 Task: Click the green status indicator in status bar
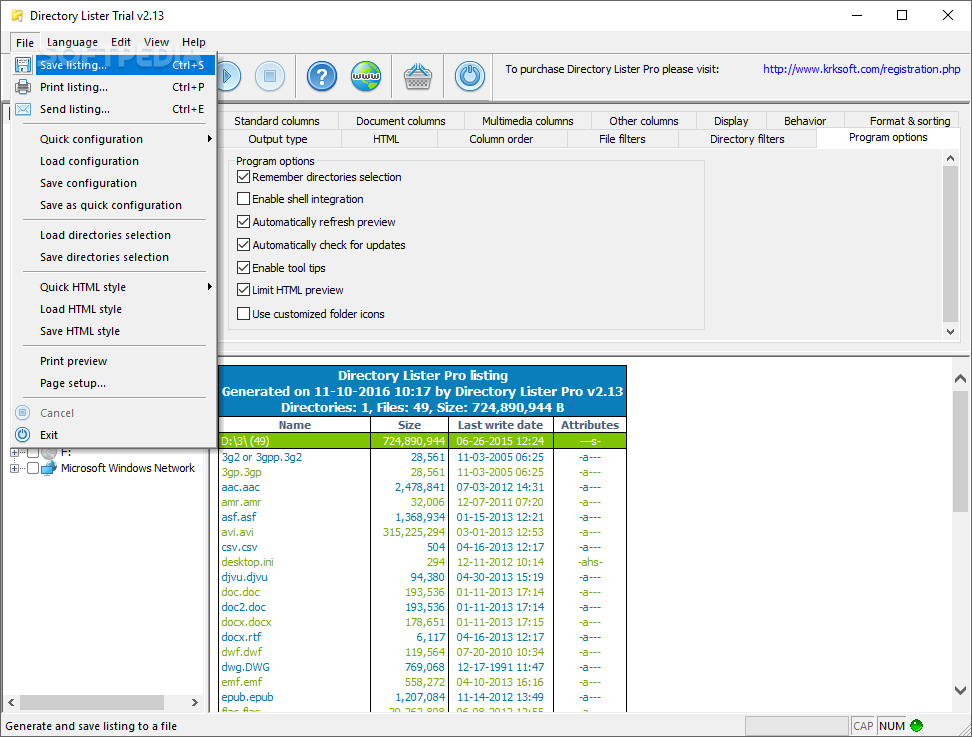click(x=917, y=726)
